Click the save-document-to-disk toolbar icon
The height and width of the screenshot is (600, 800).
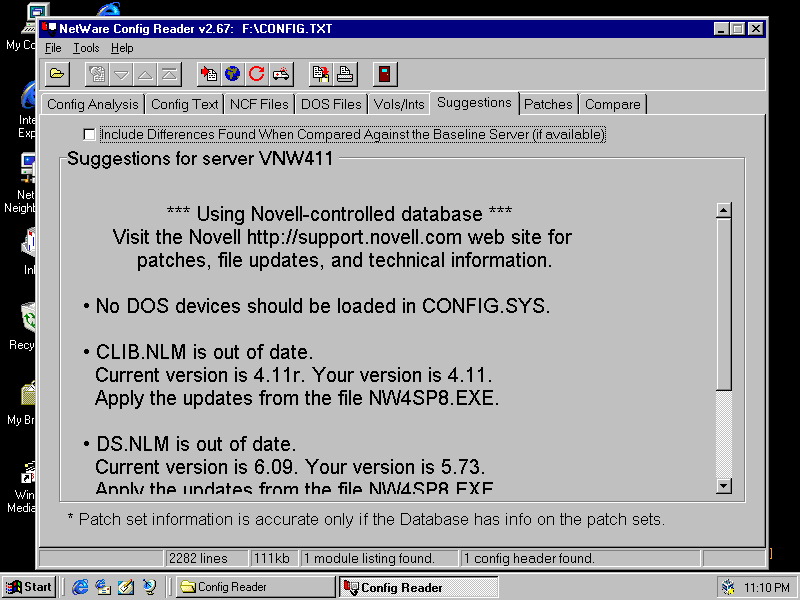click(321, 74)
